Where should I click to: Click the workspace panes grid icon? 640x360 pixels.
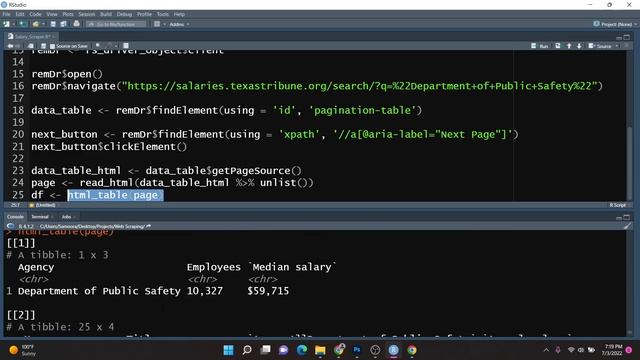tap(157, 24)
